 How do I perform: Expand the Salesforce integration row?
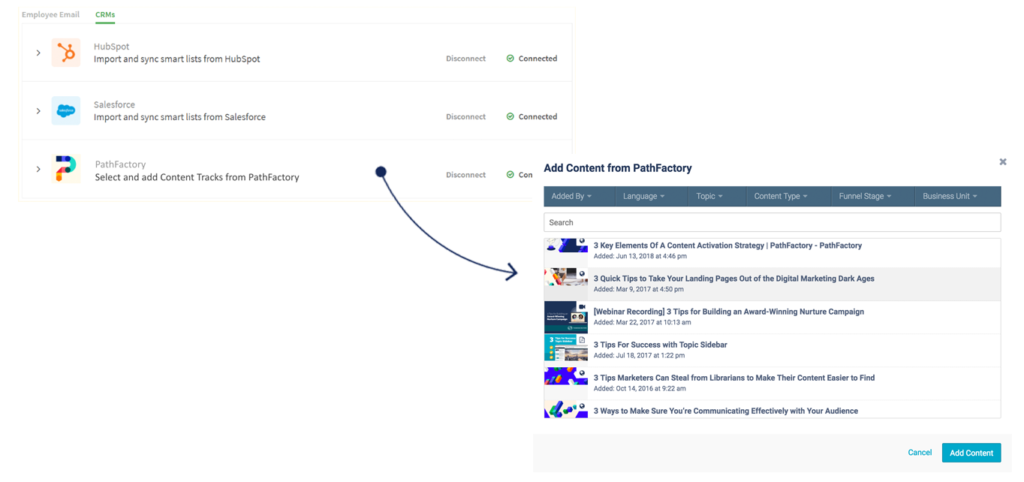(38, 110)
